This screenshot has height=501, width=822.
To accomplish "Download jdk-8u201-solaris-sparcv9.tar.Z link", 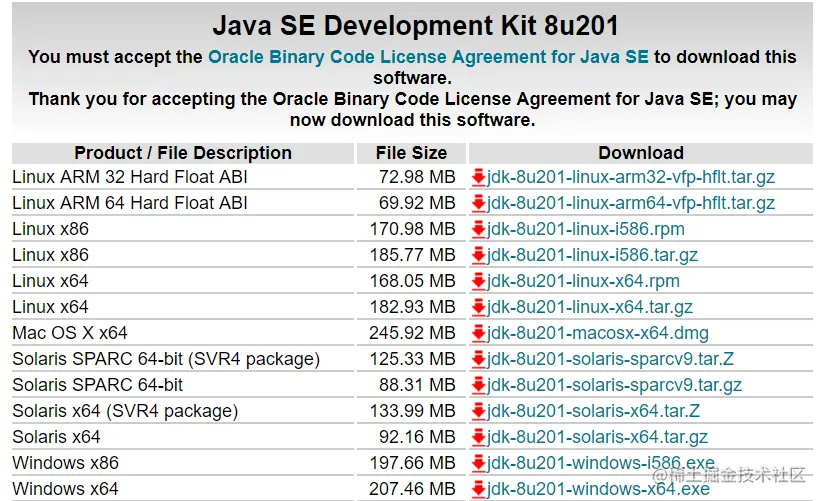I will [x=610, y=359].
